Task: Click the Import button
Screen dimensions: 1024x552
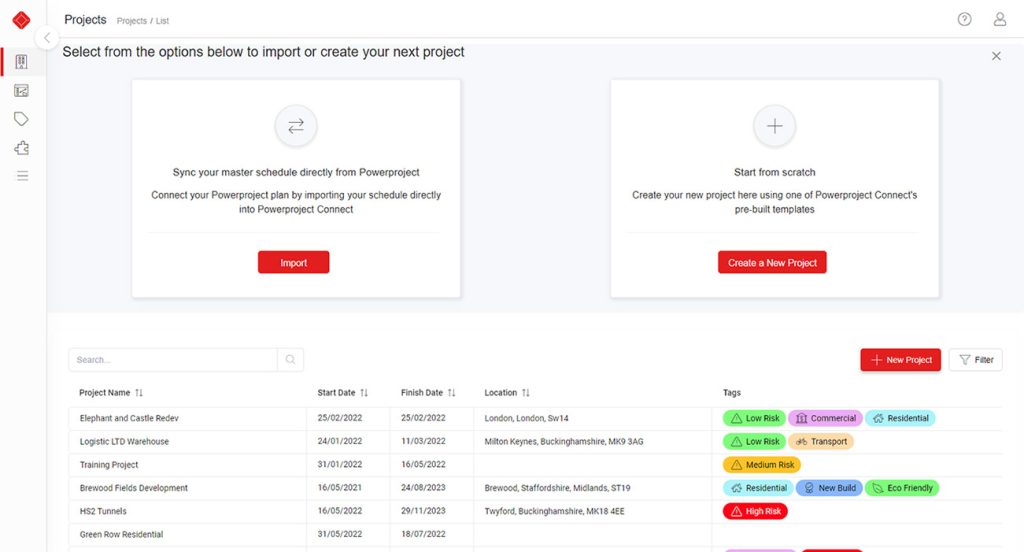Action: coord(293,262)
